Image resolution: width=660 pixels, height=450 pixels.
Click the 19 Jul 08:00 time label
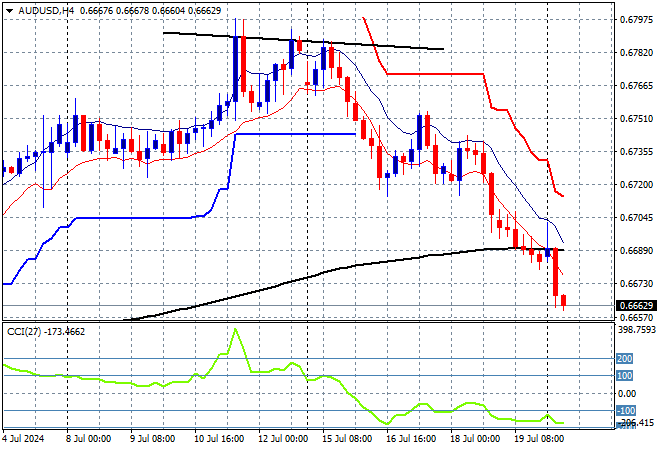539,439
